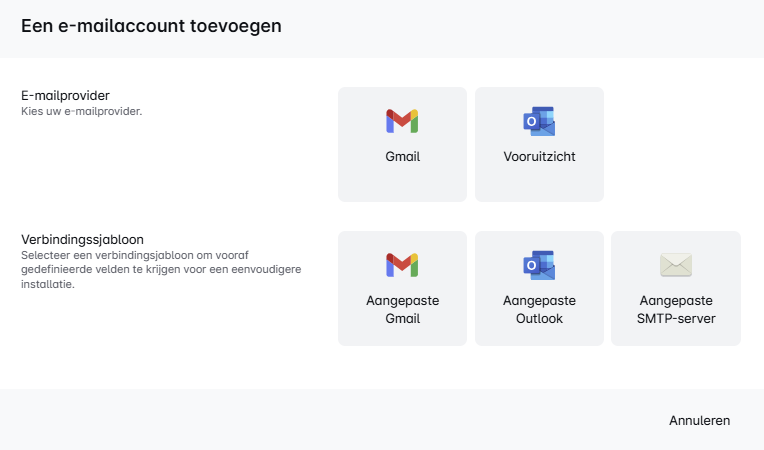Screen dimensions: 764x450
Task: Select the "Gmail" label in E-mailprovider
Action: 402,157
